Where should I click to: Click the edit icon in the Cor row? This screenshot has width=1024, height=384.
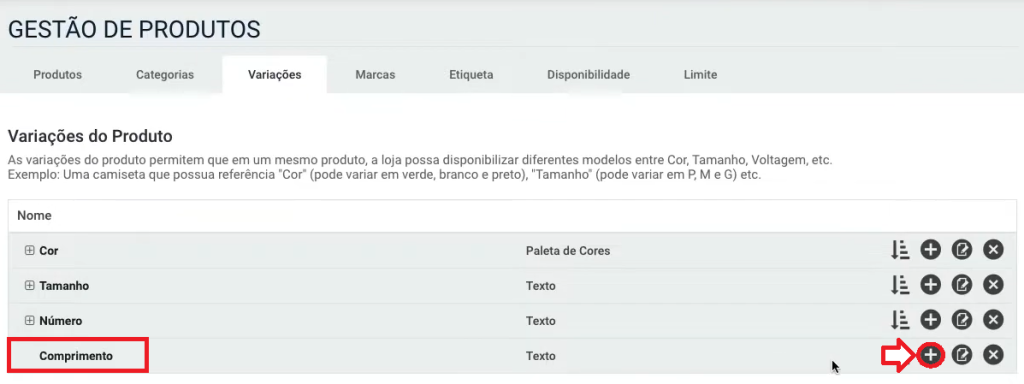tap(962, 249)
